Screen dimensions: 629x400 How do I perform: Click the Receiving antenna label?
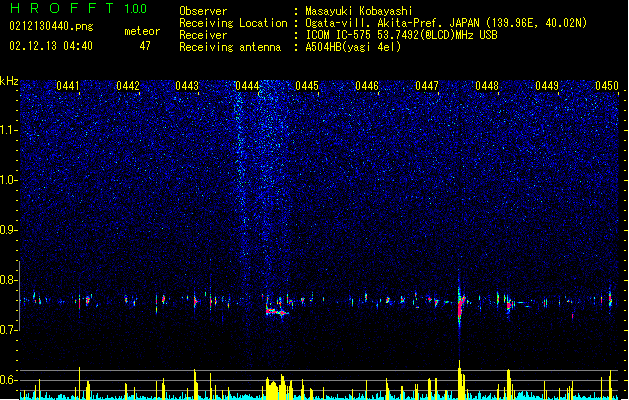click(230, 47)
